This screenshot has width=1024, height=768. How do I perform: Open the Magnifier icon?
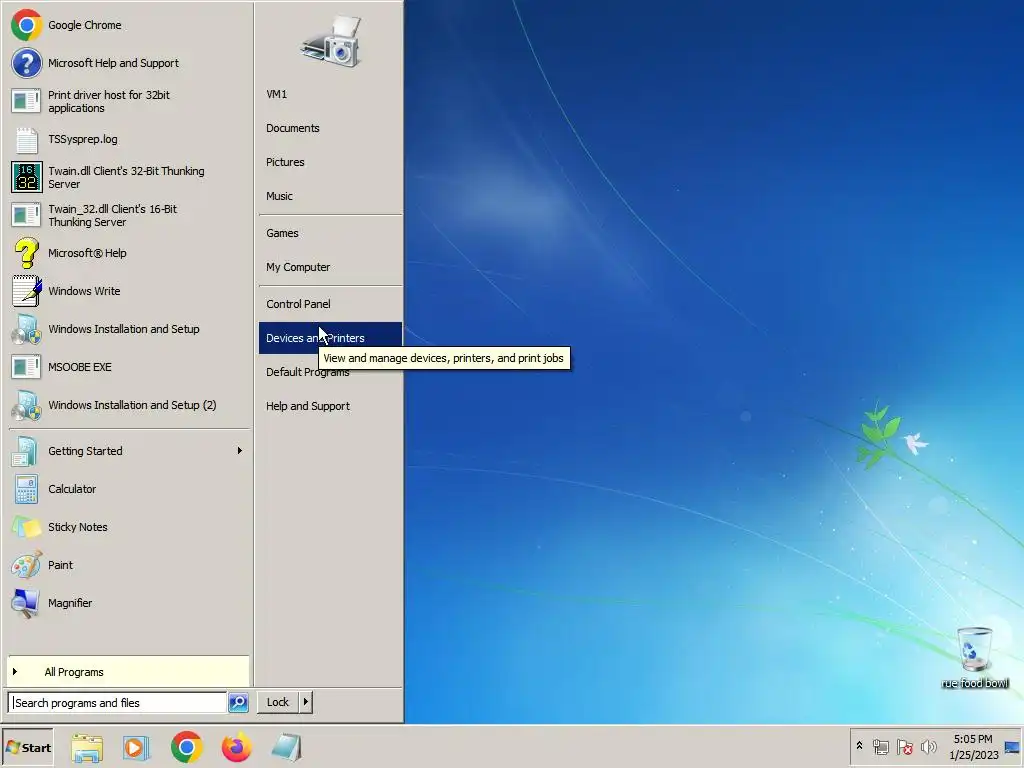click(25, 603)
